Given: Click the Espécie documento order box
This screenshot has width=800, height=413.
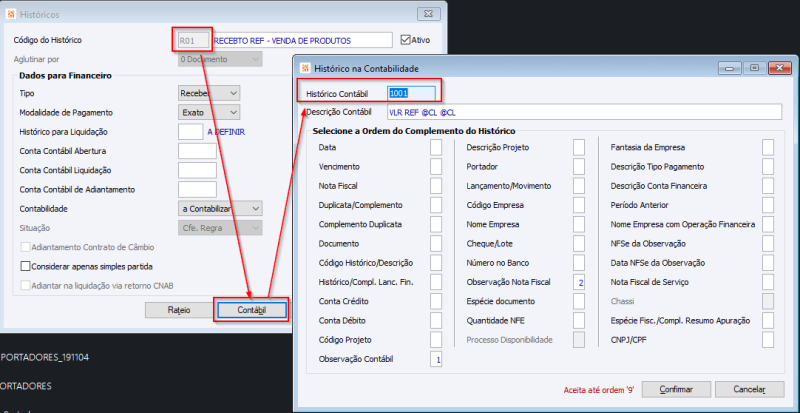Looking at the screenshot, I should (x=579, y=301).
